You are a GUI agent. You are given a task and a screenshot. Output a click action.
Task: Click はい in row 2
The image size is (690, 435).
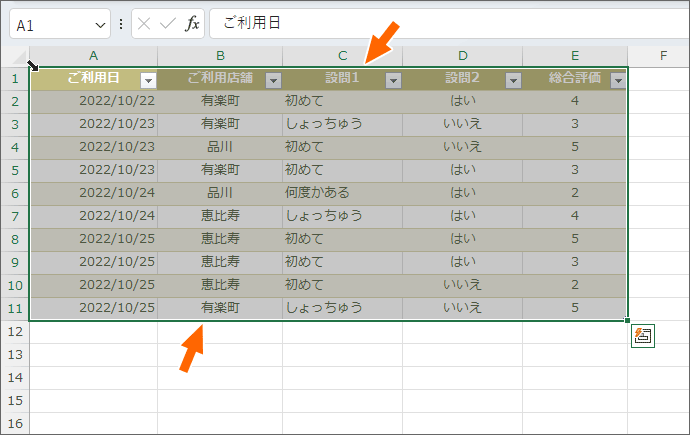[462, 101]
